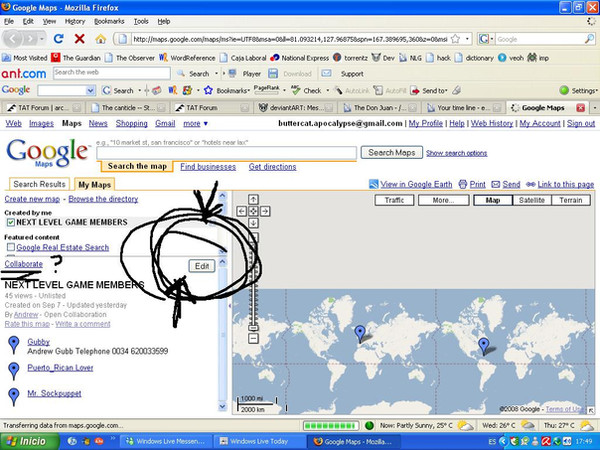Viewport: 600px width, 450px height.
Task: Pan the map left with the arrow
Action: pyautogui.click(x=241, y=211)
